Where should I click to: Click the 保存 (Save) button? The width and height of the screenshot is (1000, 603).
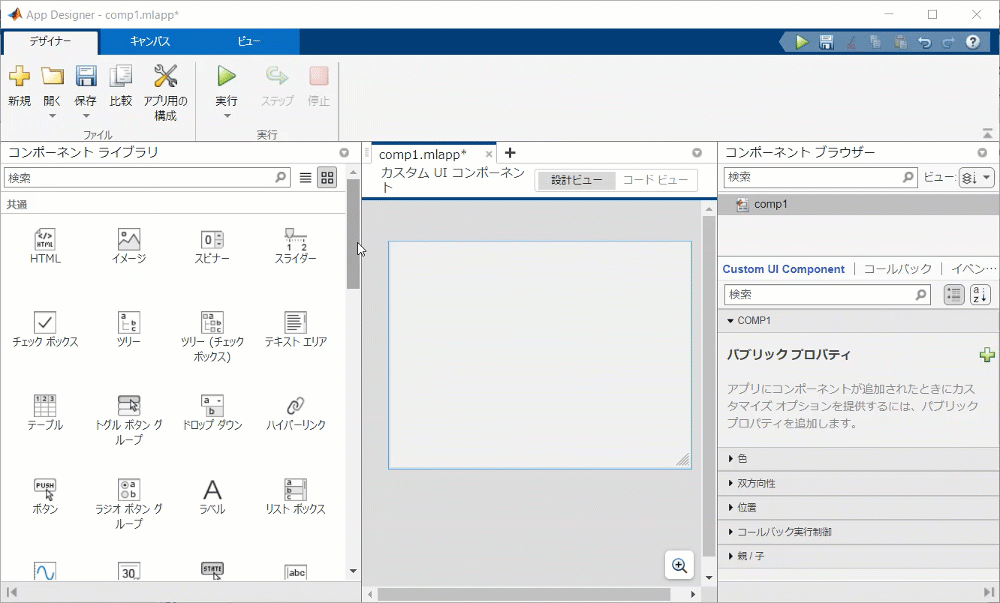click(x=86, y=78)
